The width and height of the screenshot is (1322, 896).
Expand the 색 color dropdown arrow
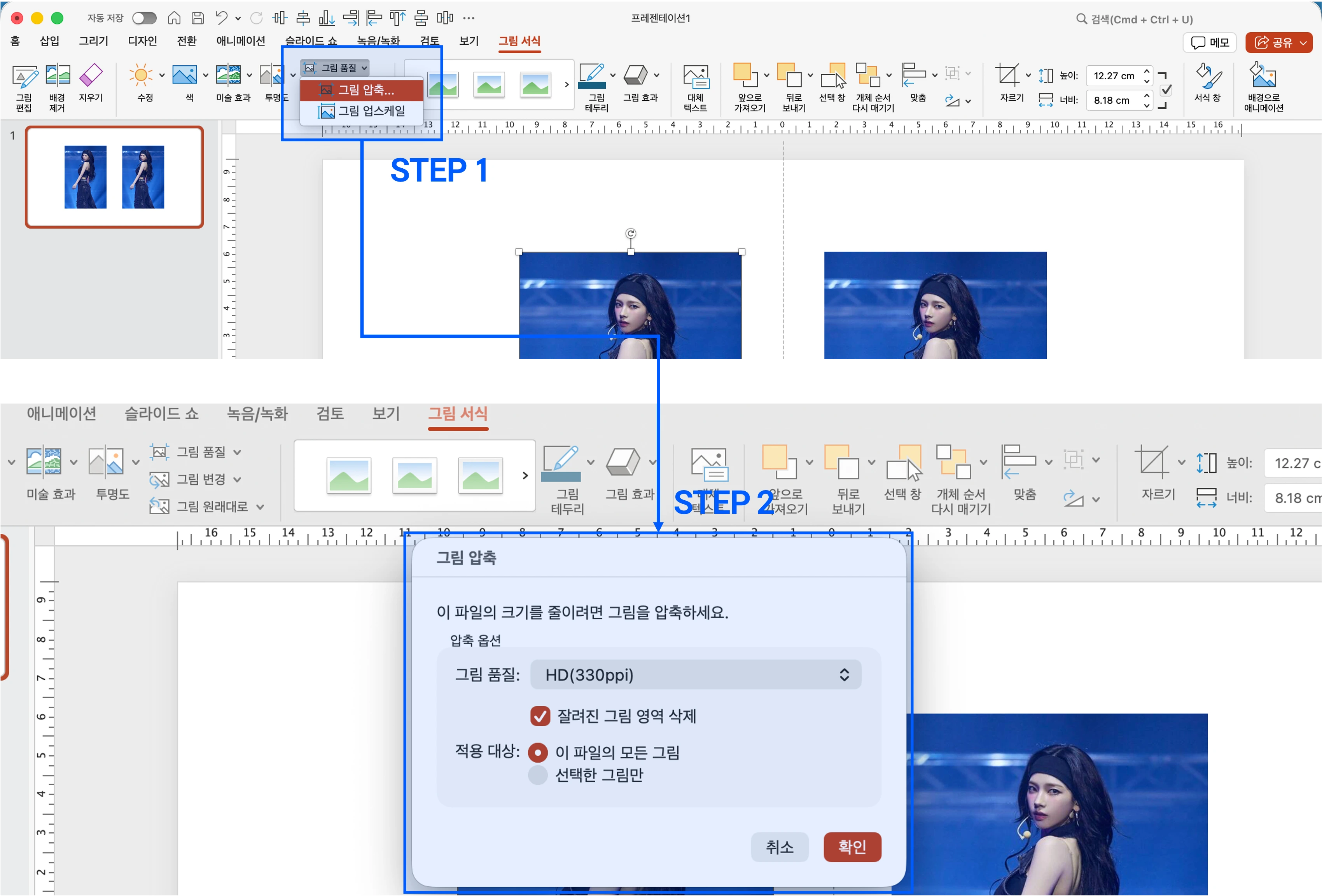205,75
